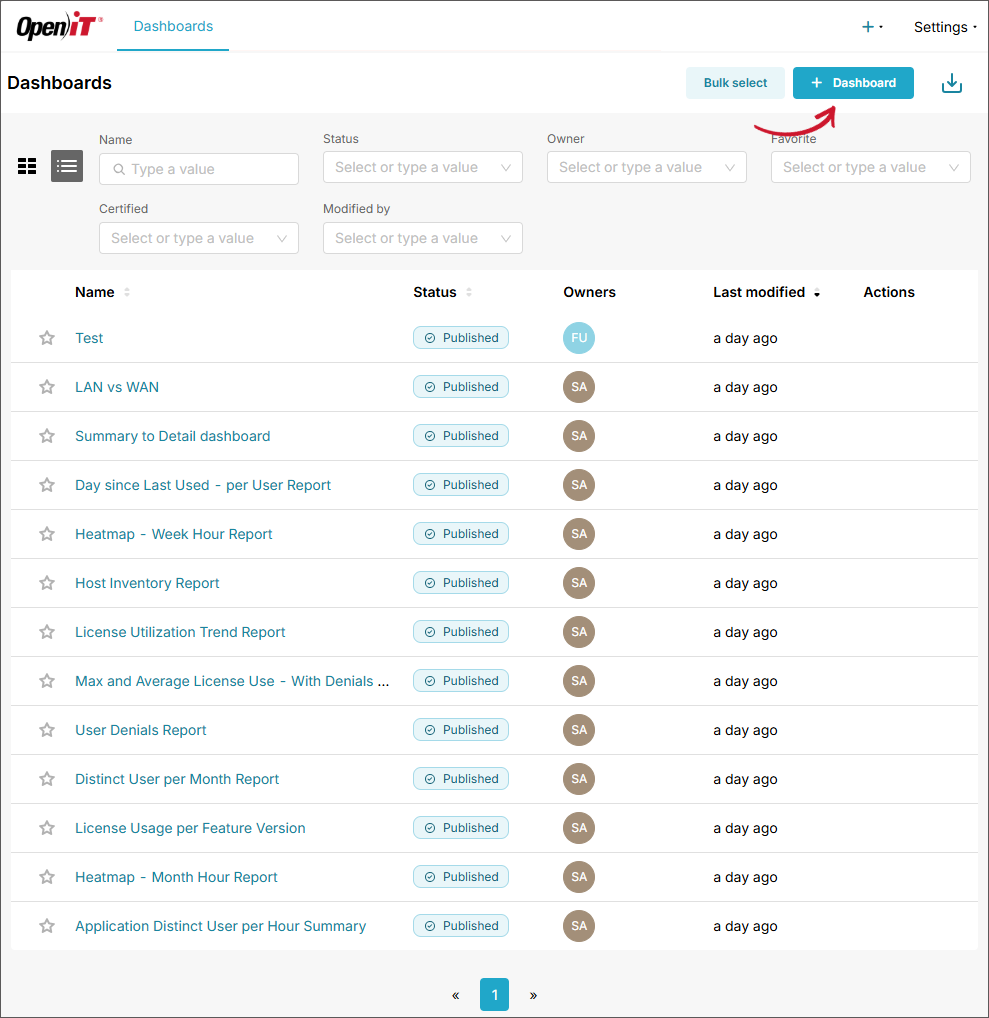Switch to list view
Viewport: 989px width, 1018px height.
[x=67, y=166]
